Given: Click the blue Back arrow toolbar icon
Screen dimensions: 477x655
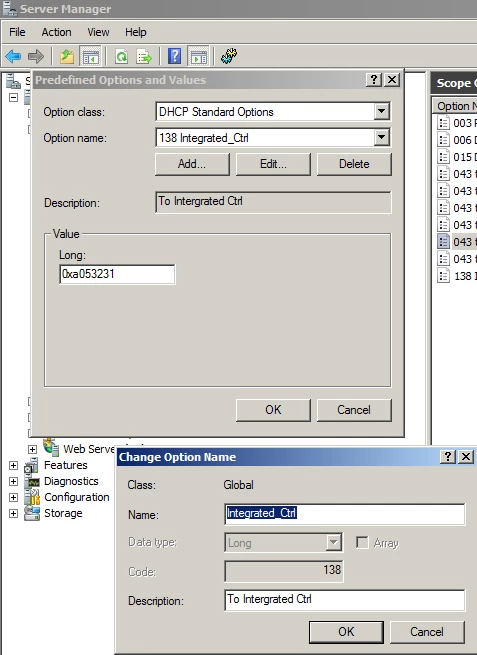Looking at the screenshot, I should [x=13, y=56].
